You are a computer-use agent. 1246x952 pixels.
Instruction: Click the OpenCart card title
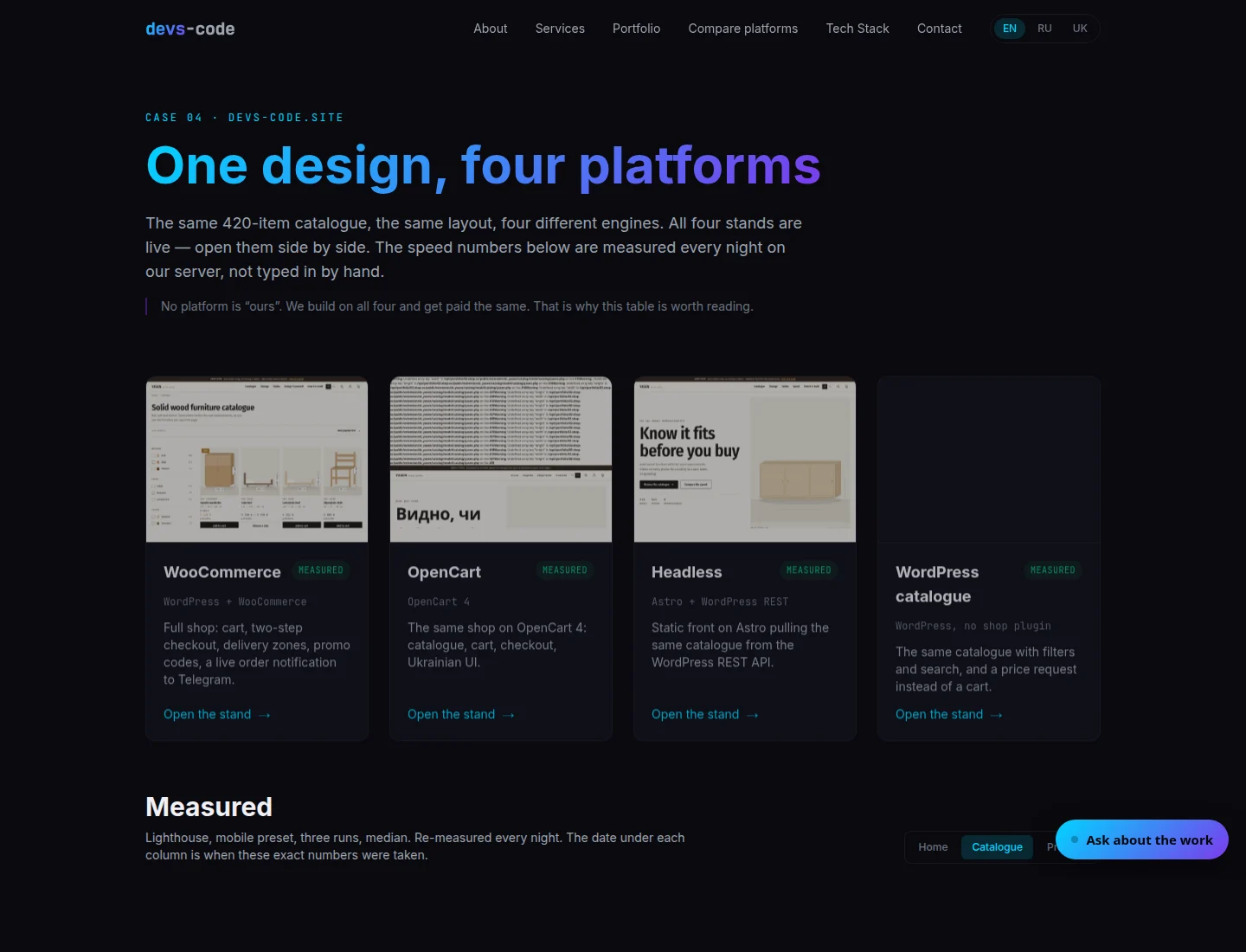tap(444, 572)
